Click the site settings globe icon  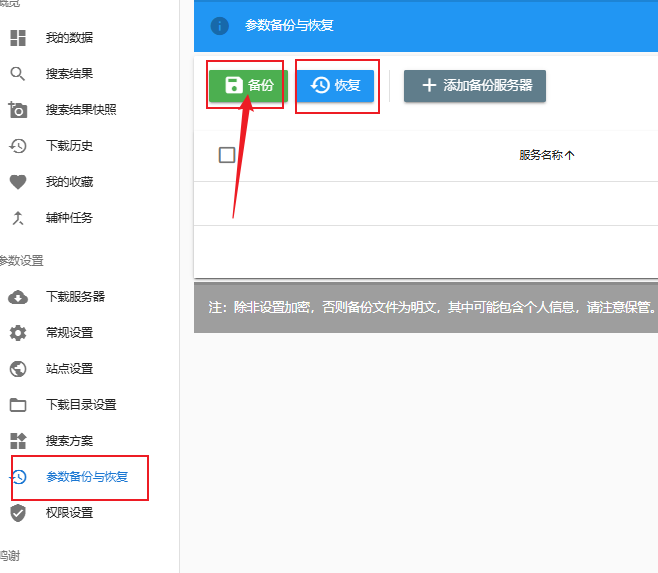pyautogui.click(x=17, y=369)
